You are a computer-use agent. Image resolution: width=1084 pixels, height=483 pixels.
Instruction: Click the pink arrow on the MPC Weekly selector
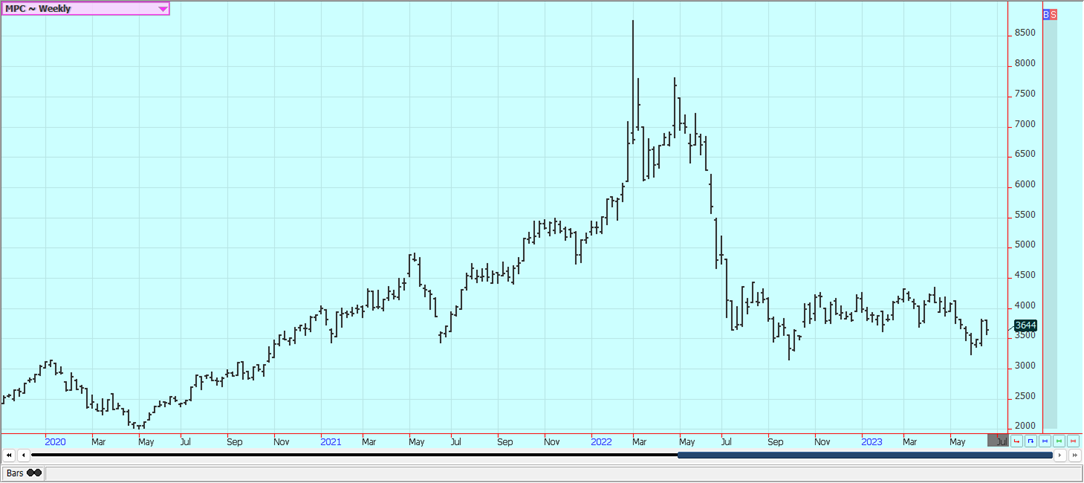pyautogui.click(x=162, y=9)
